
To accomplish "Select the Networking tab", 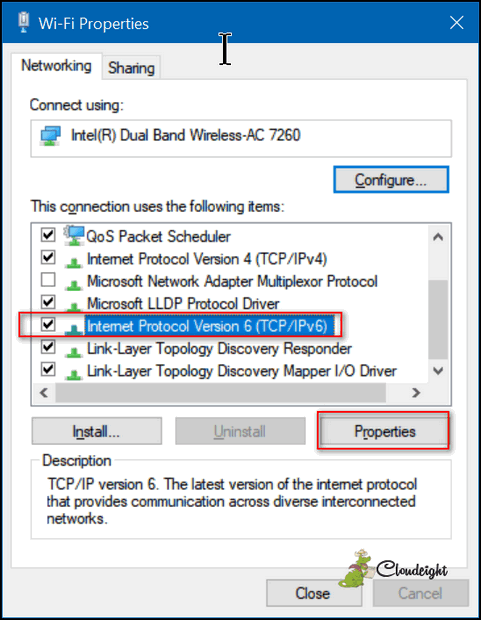I will (56, 66).
